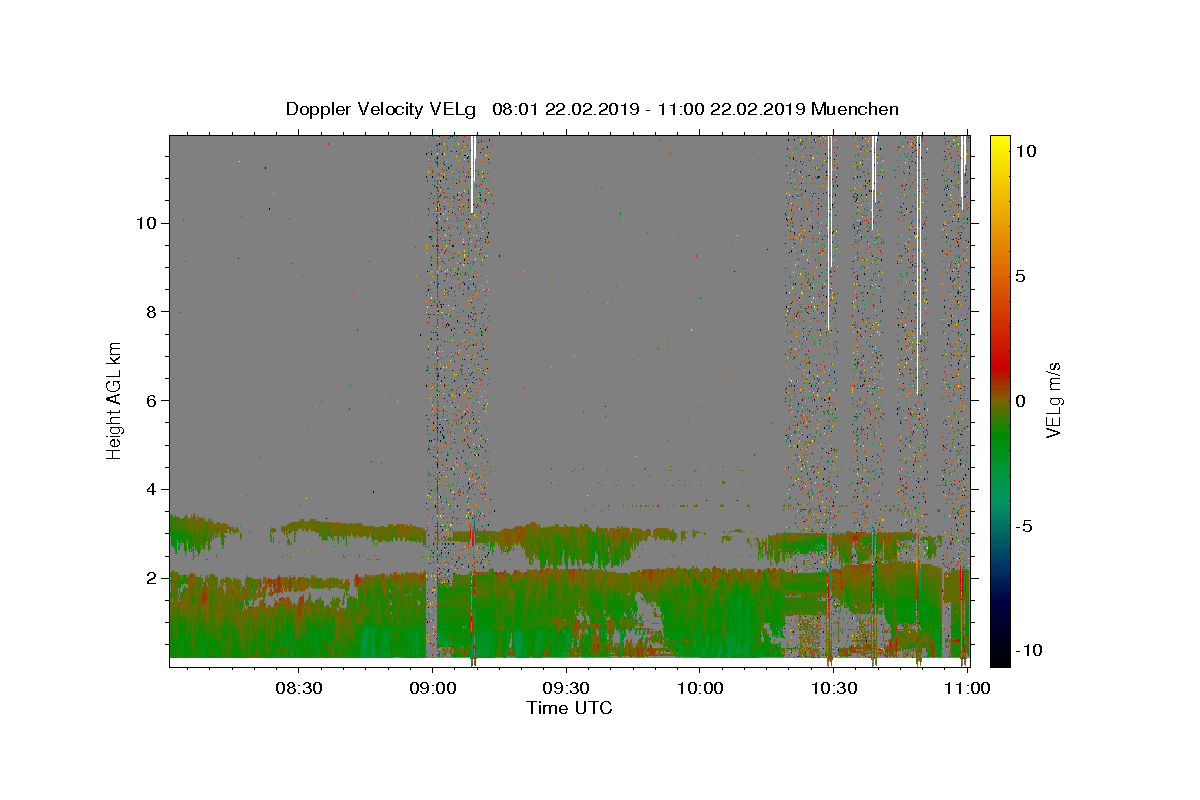Click the "Muenchen" station name in title

coord(855,109)
